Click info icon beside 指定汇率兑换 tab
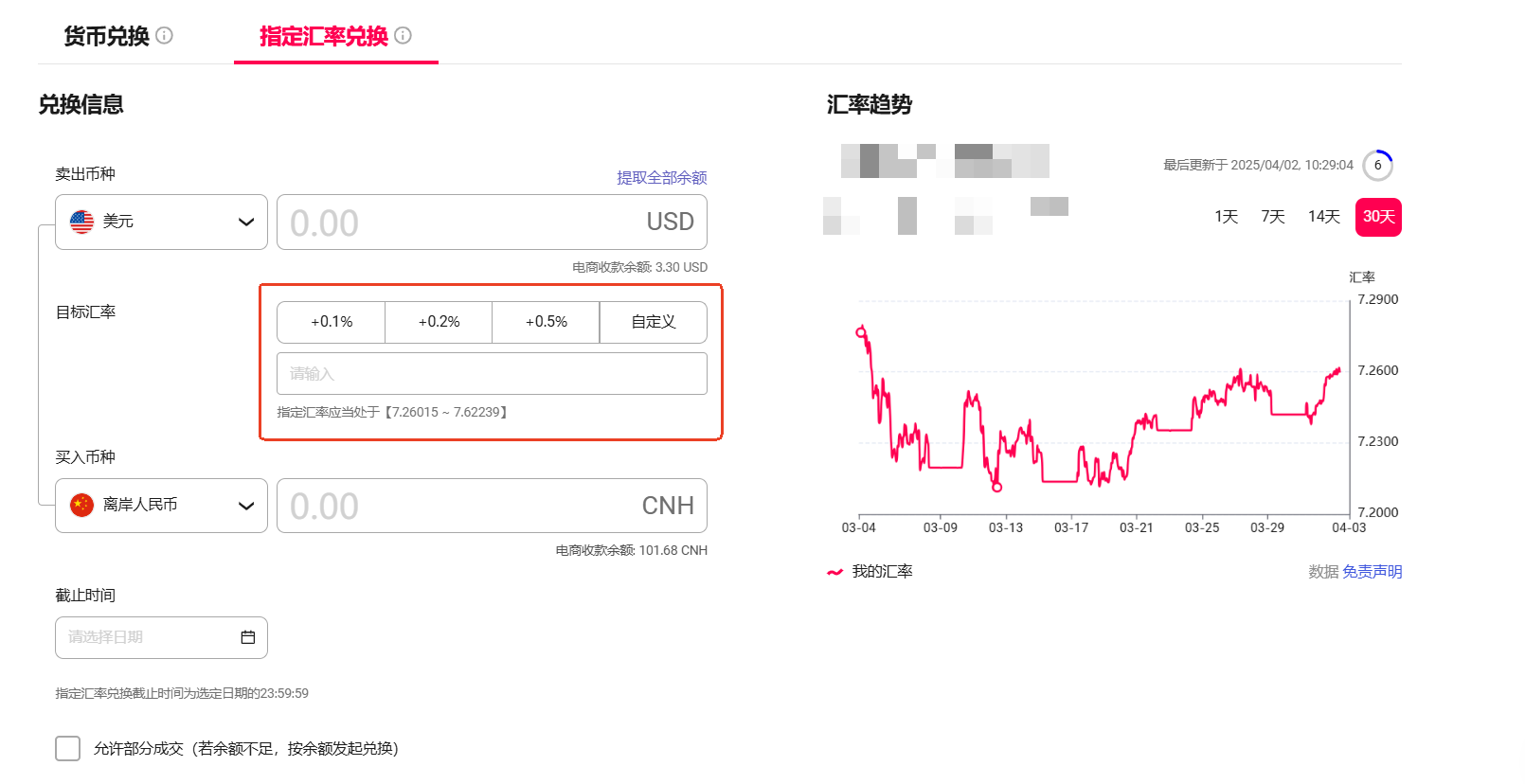 [x=404, y=36]
